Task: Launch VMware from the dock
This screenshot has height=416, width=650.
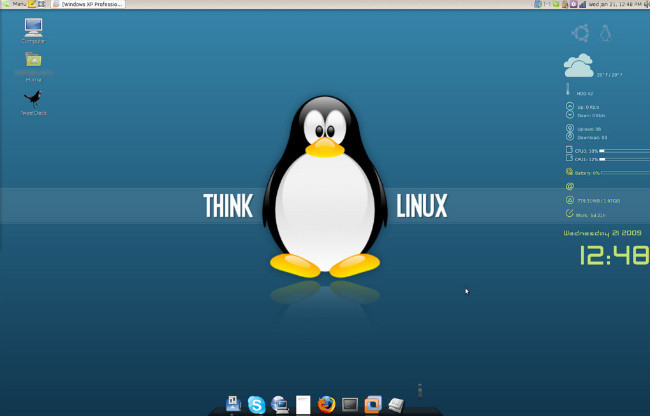Action: pyautogui.click(x=373, y=404)
